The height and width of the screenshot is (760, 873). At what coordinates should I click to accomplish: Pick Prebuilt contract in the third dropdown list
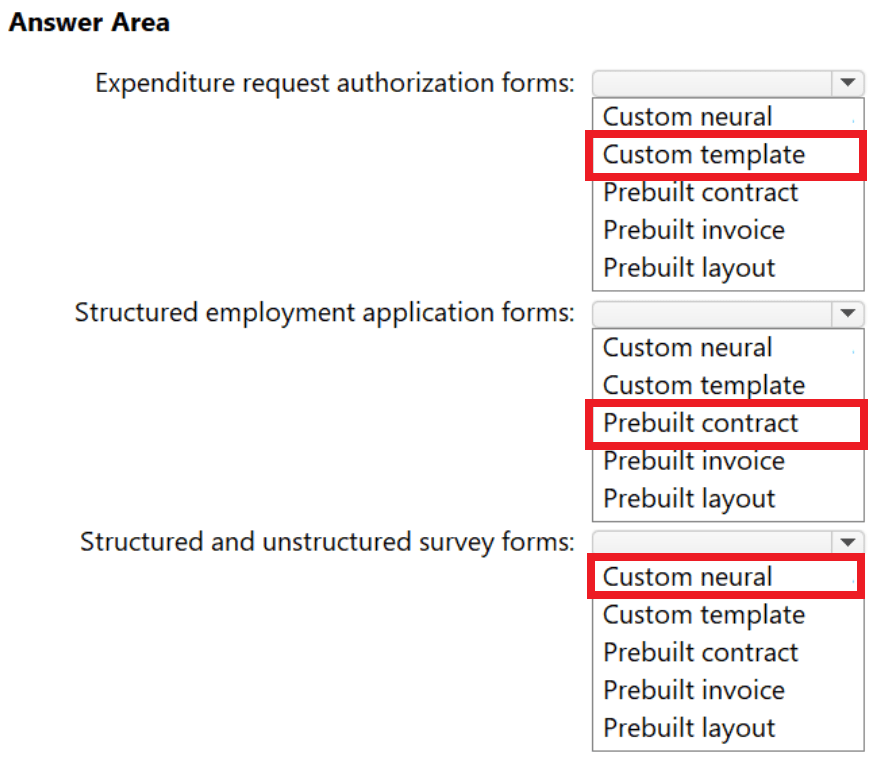[x=699, y=652]
